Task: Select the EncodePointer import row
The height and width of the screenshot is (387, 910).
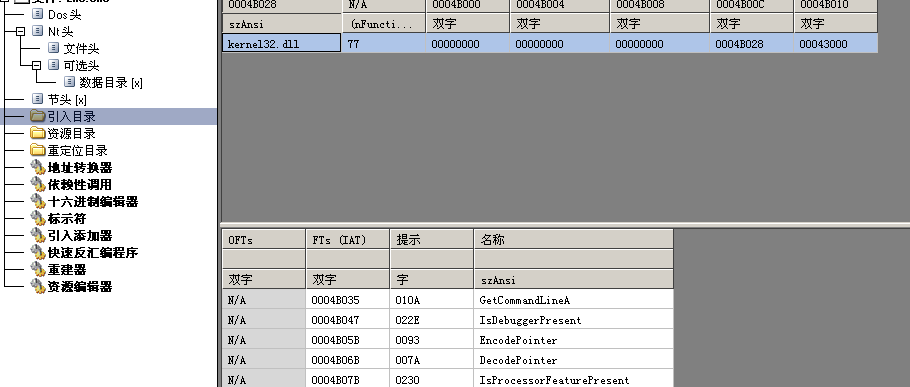Action: point(447,340)
